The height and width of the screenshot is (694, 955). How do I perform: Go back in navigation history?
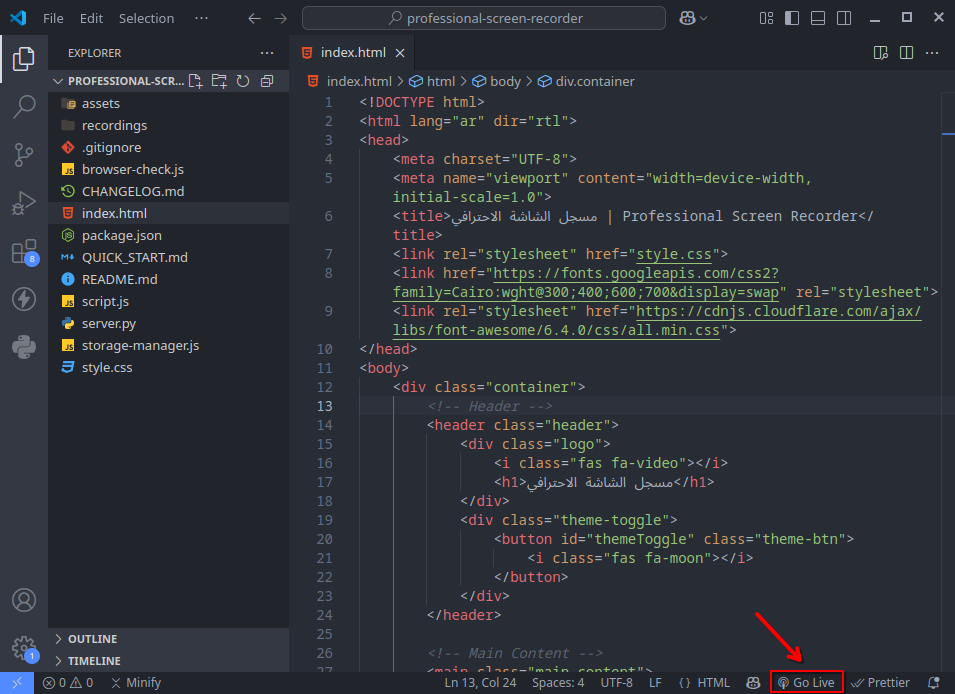pos(255,18)
